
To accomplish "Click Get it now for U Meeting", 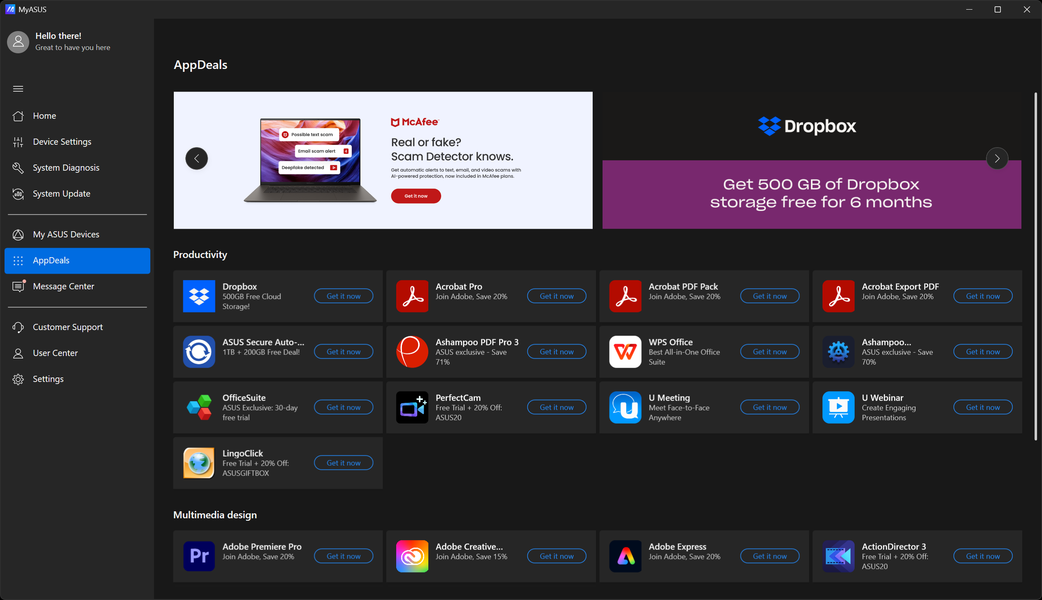I will (x=770, y=407).
